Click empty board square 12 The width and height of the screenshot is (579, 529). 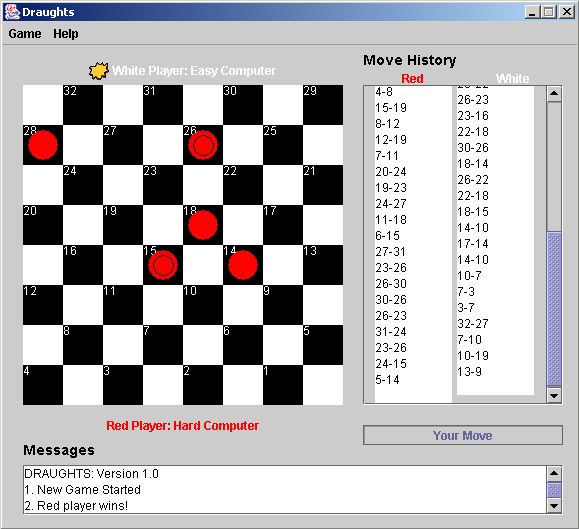[43, 305]
